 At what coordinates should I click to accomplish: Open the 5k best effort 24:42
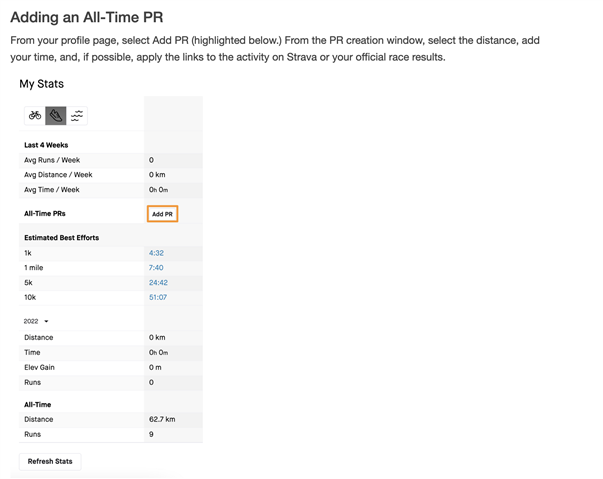(158, 283)
